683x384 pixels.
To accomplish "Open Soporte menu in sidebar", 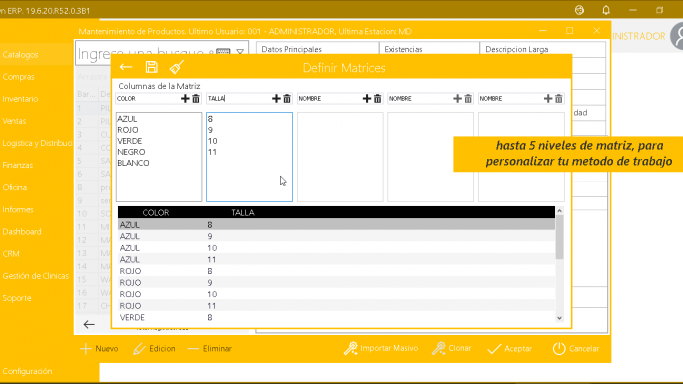I will point(17,298).
